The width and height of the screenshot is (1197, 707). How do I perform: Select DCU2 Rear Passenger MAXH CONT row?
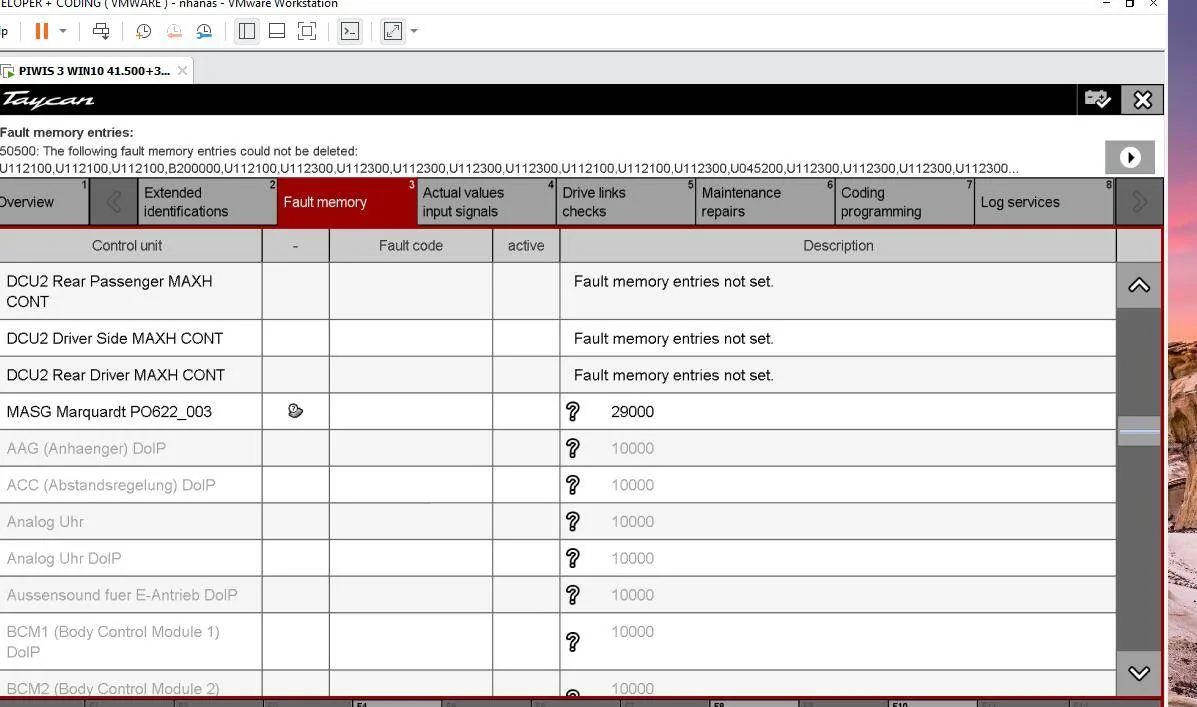click(x=557, y=291)
